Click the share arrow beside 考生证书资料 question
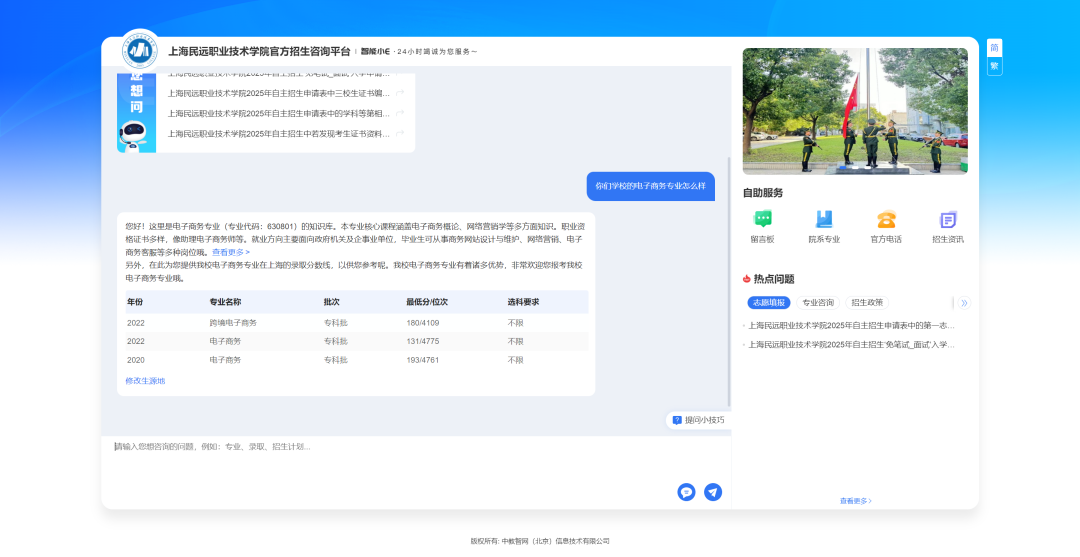Image resolution: width=1080 pixels, height=557 pixels. (x=399, y=133)
